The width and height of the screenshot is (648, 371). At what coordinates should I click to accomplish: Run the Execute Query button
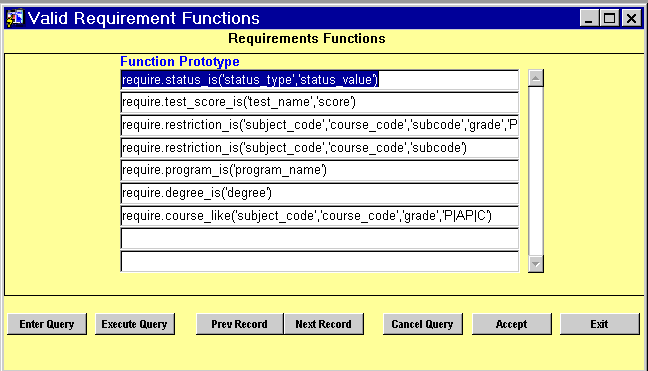(x=135, y=324)
